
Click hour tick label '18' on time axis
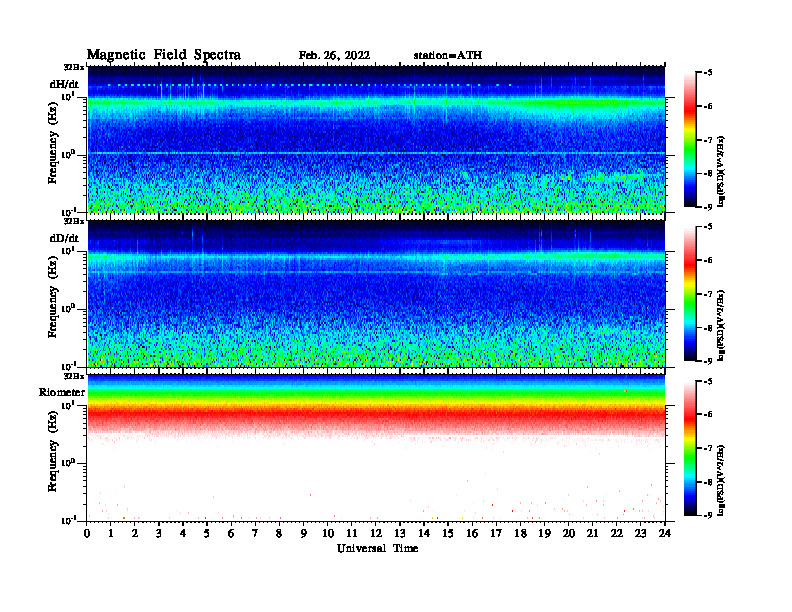tap(520, 533)
